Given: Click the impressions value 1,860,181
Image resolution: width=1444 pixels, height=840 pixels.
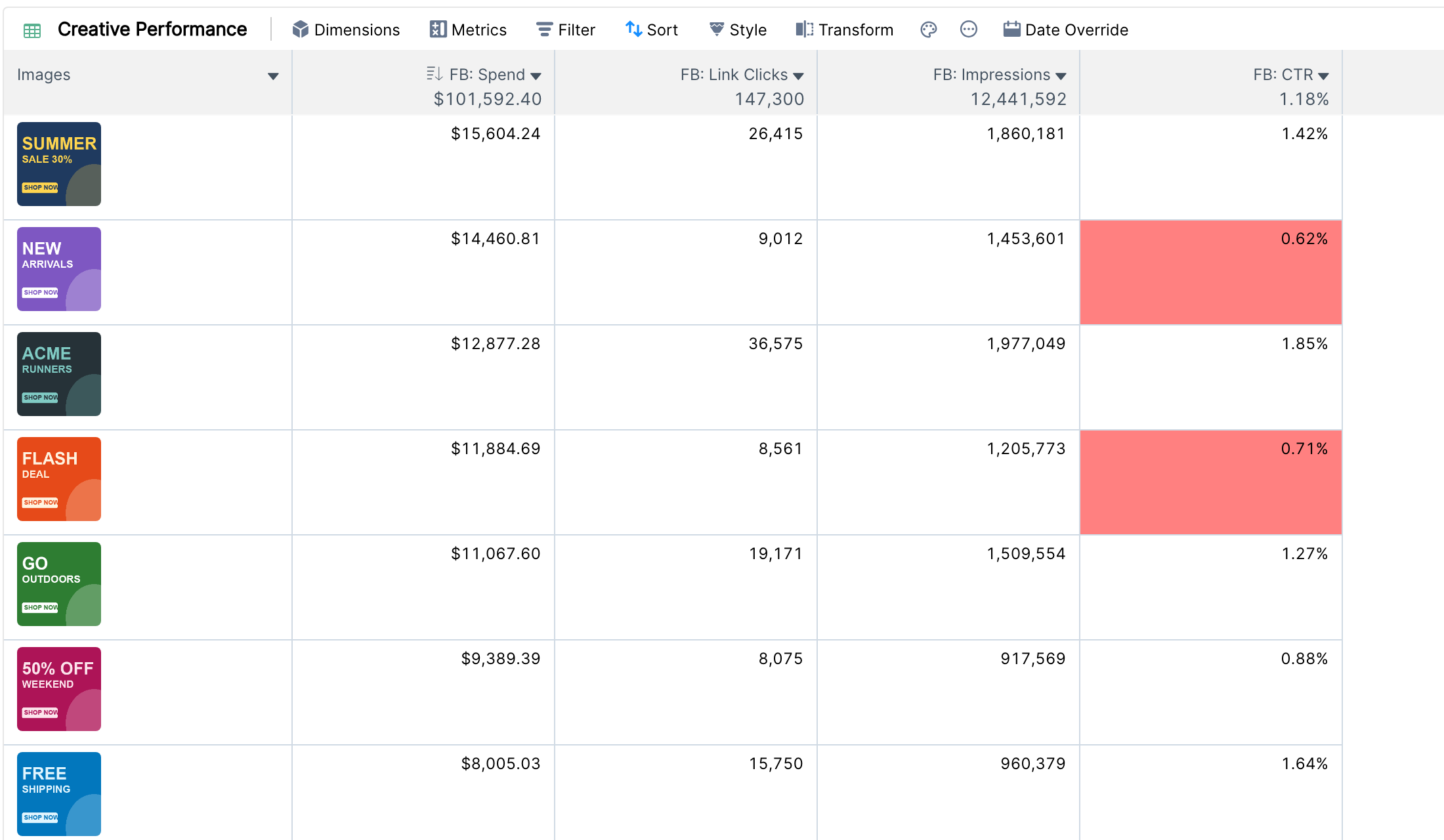Looking at the screenshot, I should [1027, 134].
